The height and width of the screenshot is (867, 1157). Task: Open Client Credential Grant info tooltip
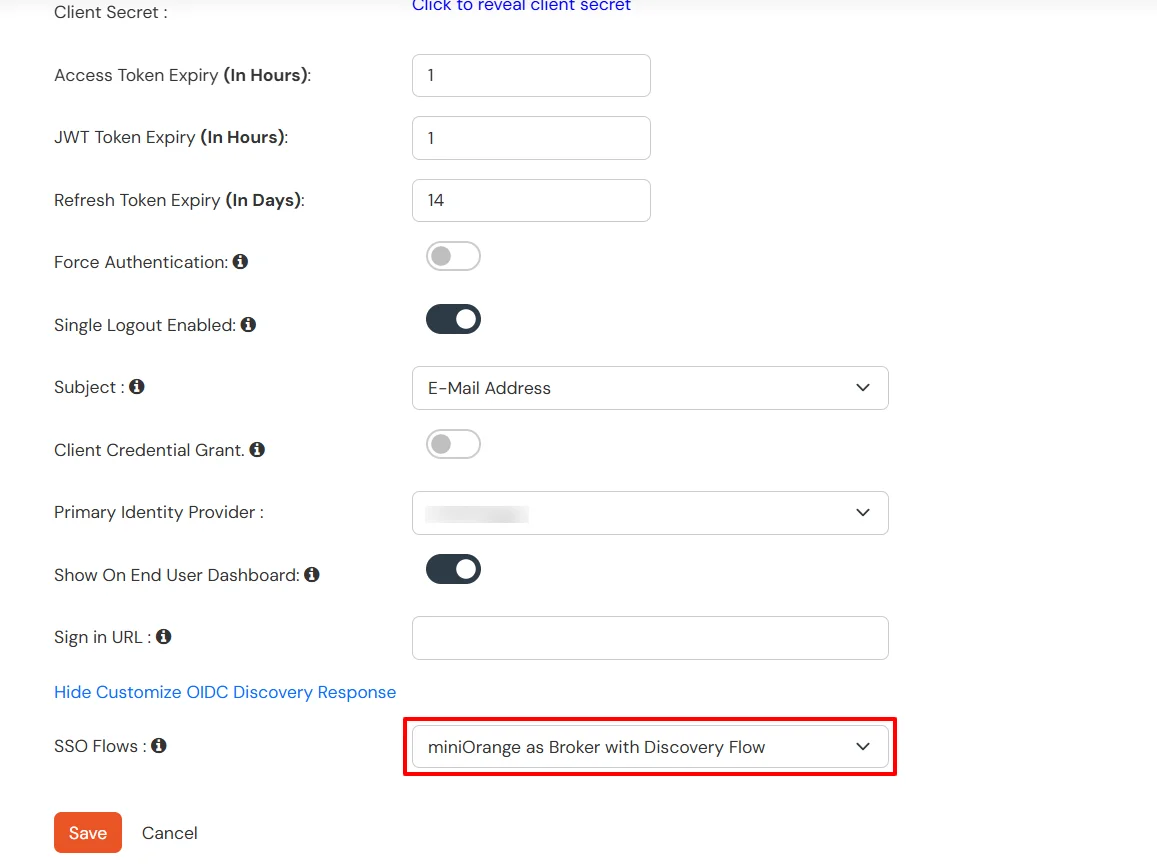257,449
